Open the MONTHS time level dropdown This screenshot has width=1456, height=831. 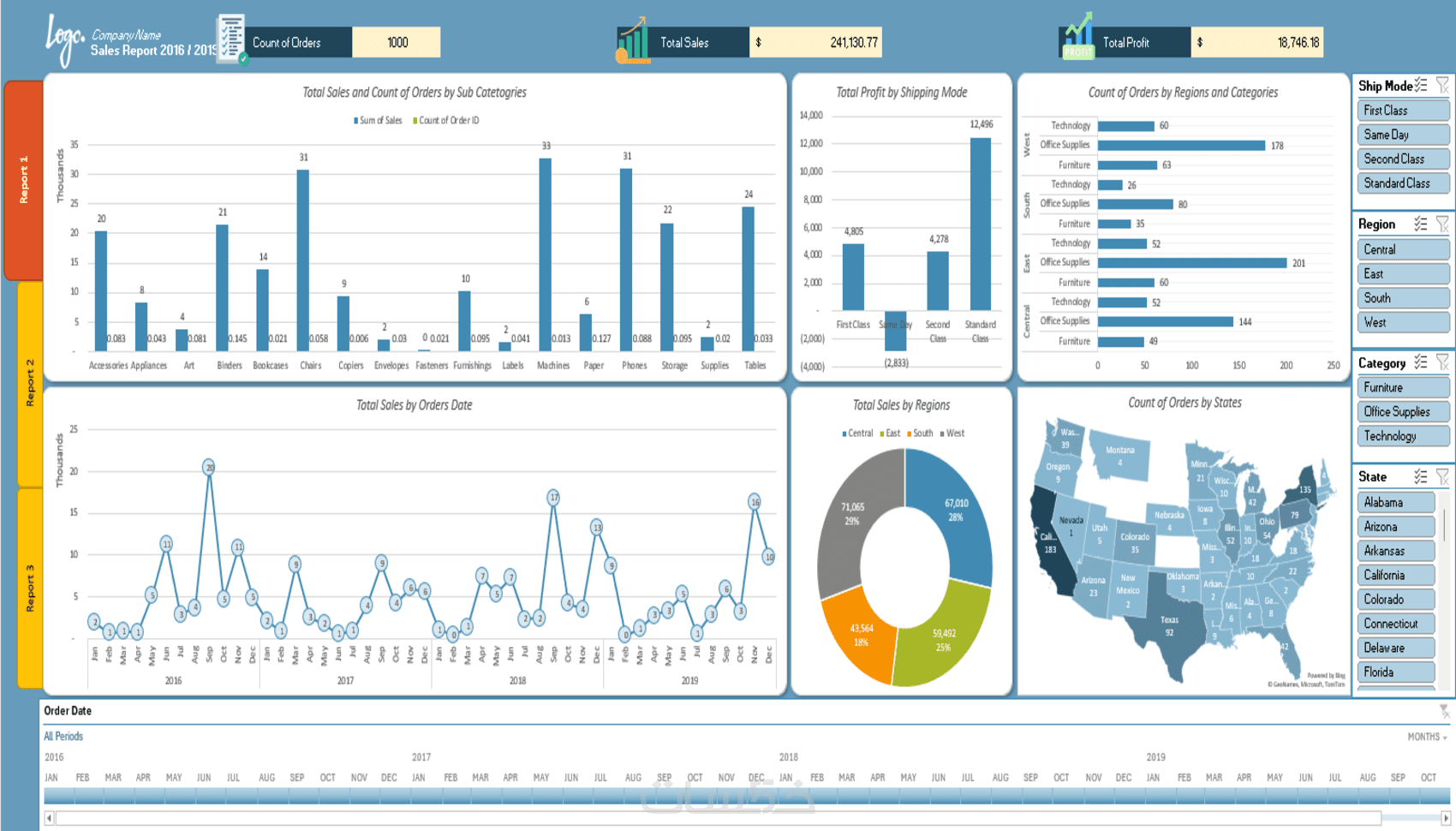tap(1427, 737)
